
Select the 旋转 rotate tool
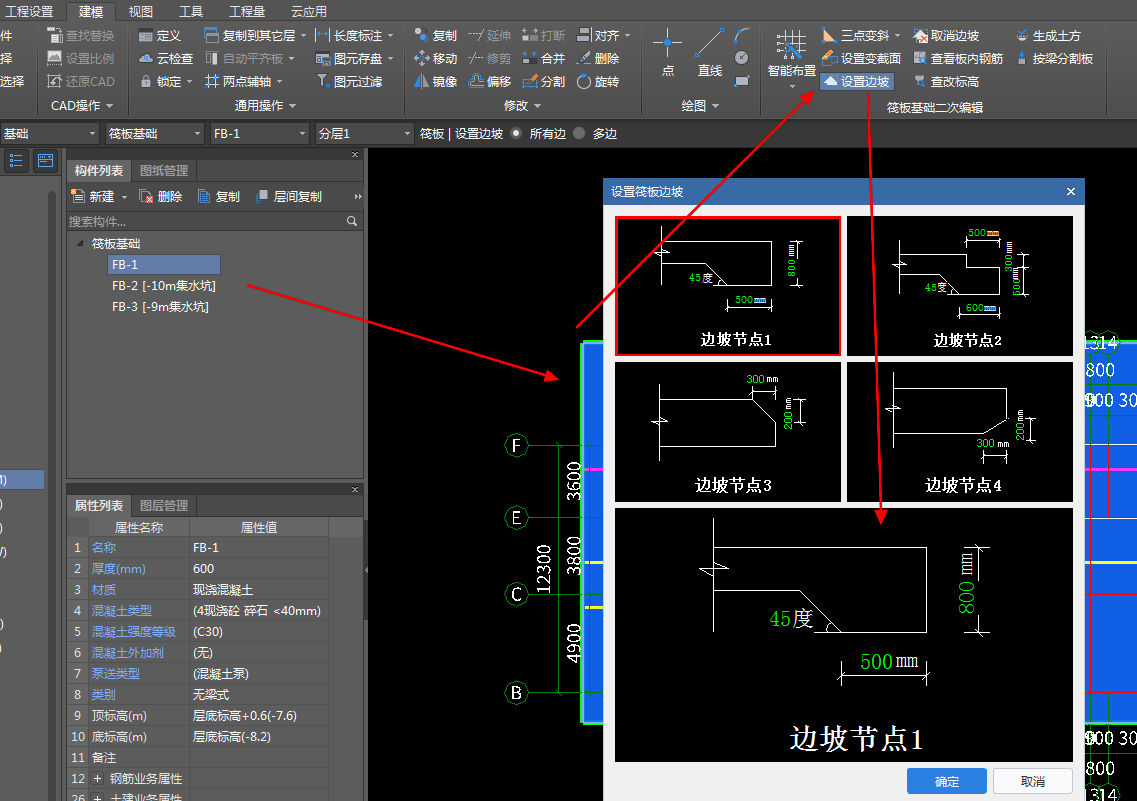(x=598, y=81)
